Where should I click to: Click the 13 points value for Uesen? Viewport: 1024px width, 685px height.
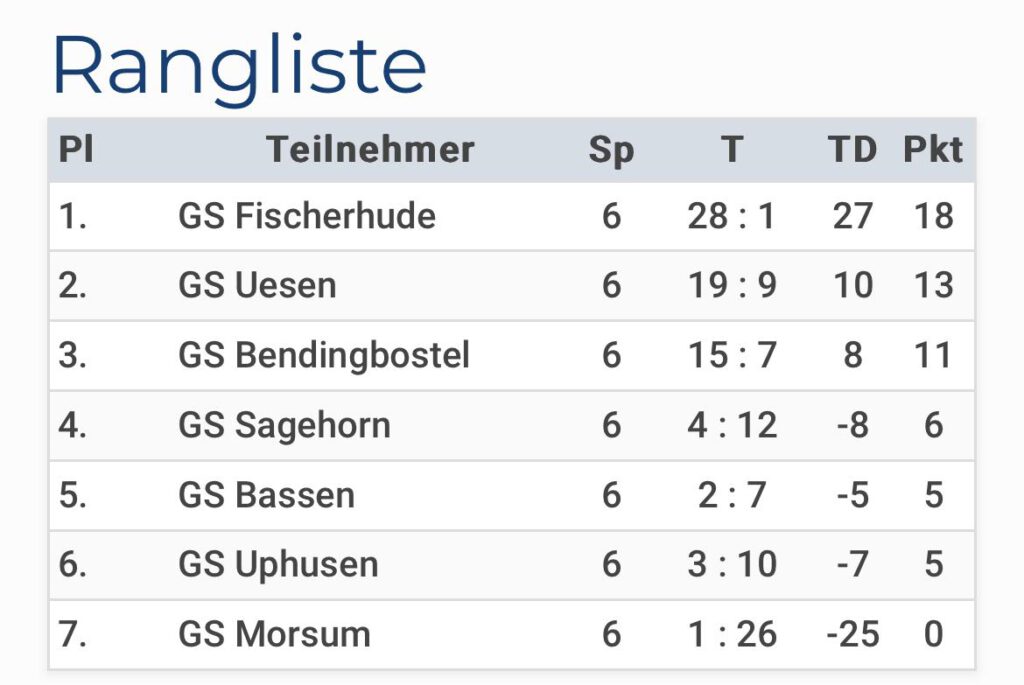[934, 285]
